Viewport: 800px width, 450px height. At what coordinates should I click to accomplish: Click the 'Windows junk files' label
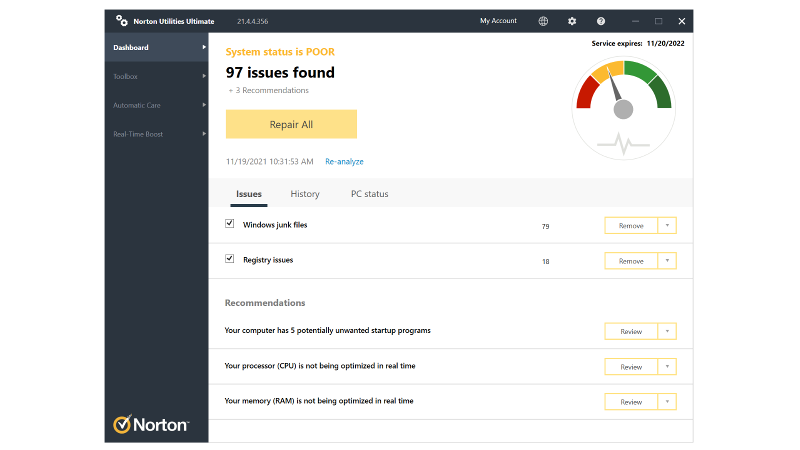click(x=275, y=224)
